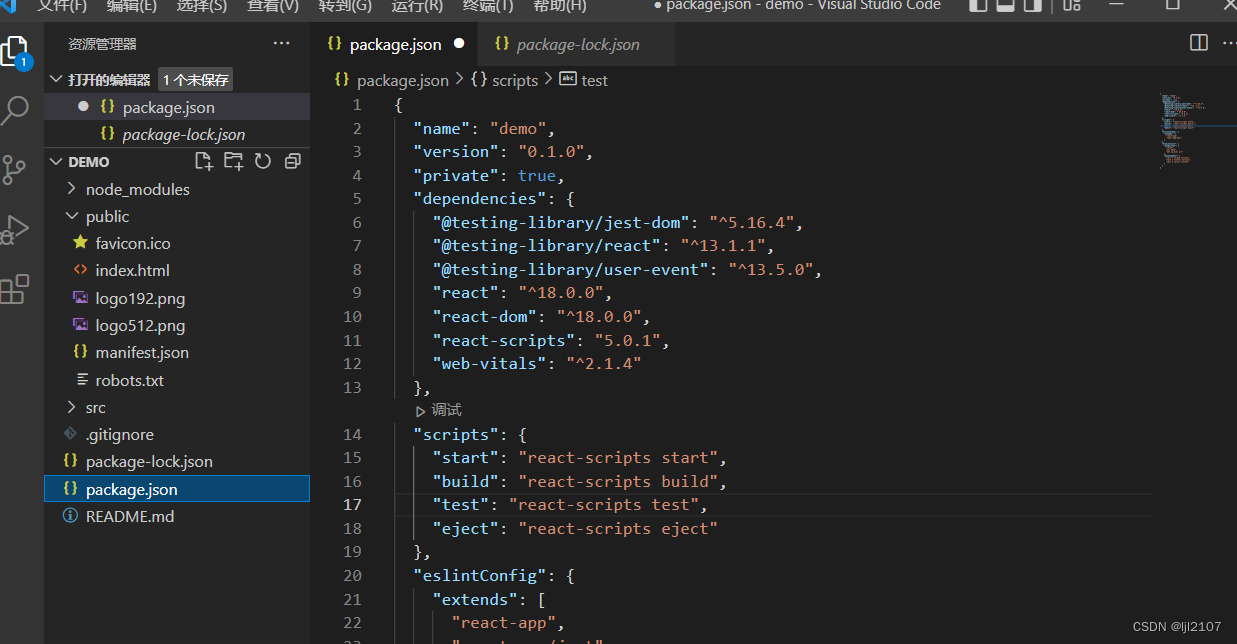Select the package.json editor tab
The width and height of the screenshot is (1237, 644).
point(395,44)
